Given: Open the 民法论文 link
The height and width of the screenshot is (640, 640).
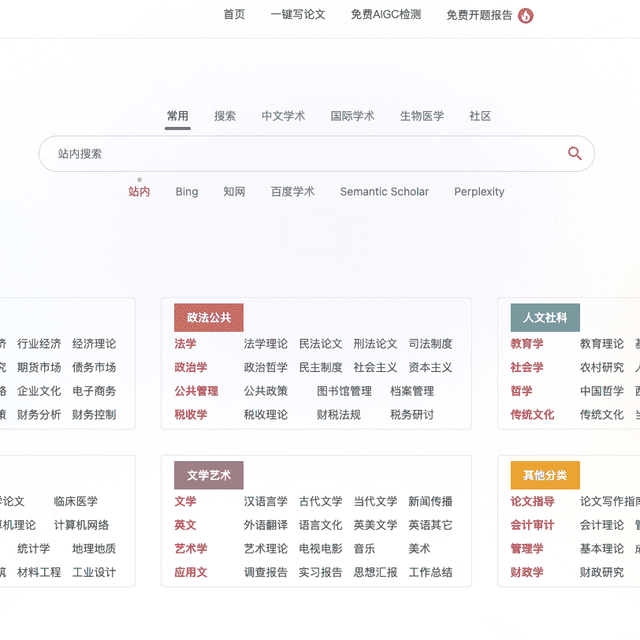Looking at the screenshot, I should [320, 344].
